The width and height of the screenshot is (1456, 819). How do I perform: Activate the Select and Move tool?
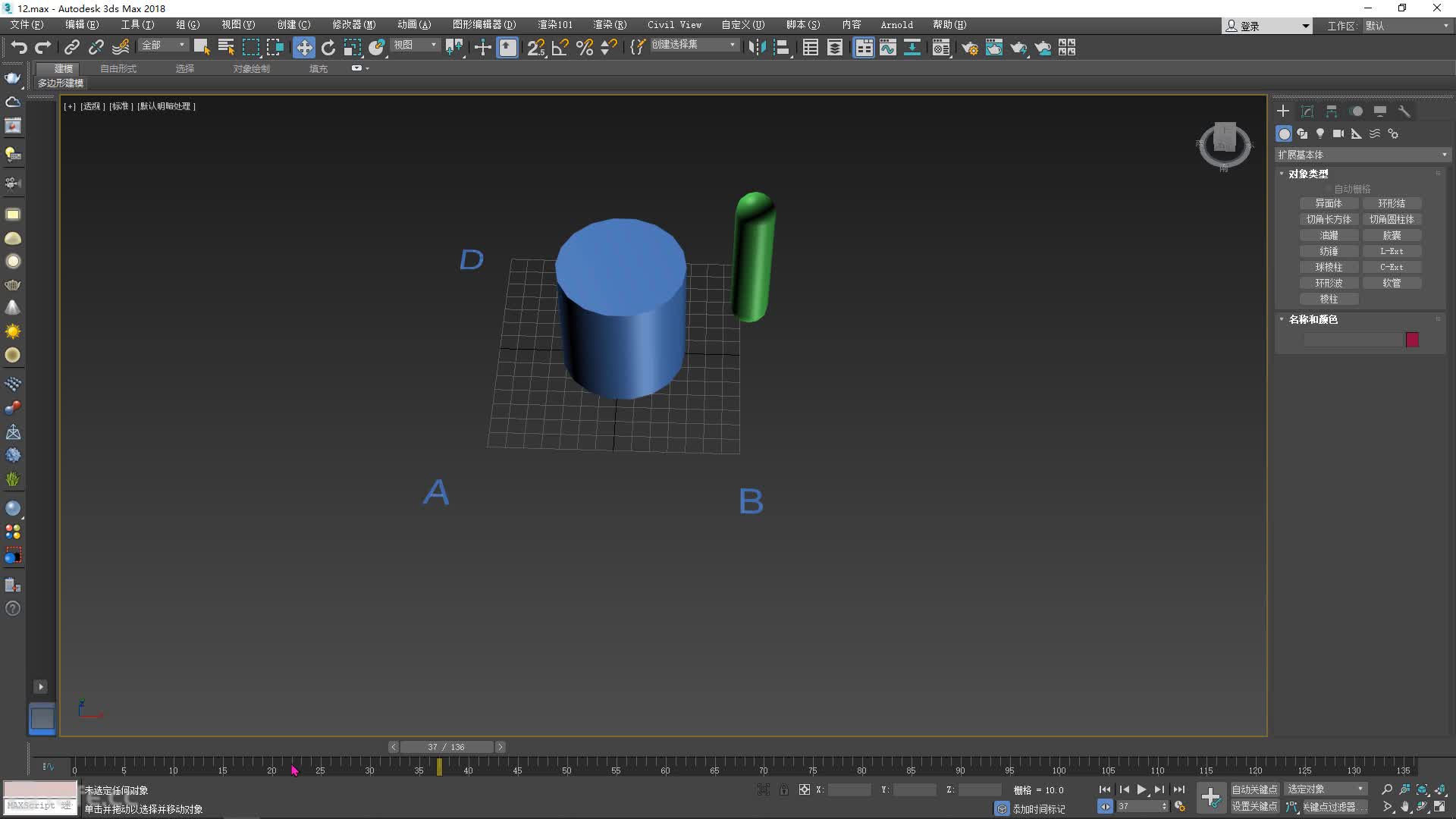304,48
